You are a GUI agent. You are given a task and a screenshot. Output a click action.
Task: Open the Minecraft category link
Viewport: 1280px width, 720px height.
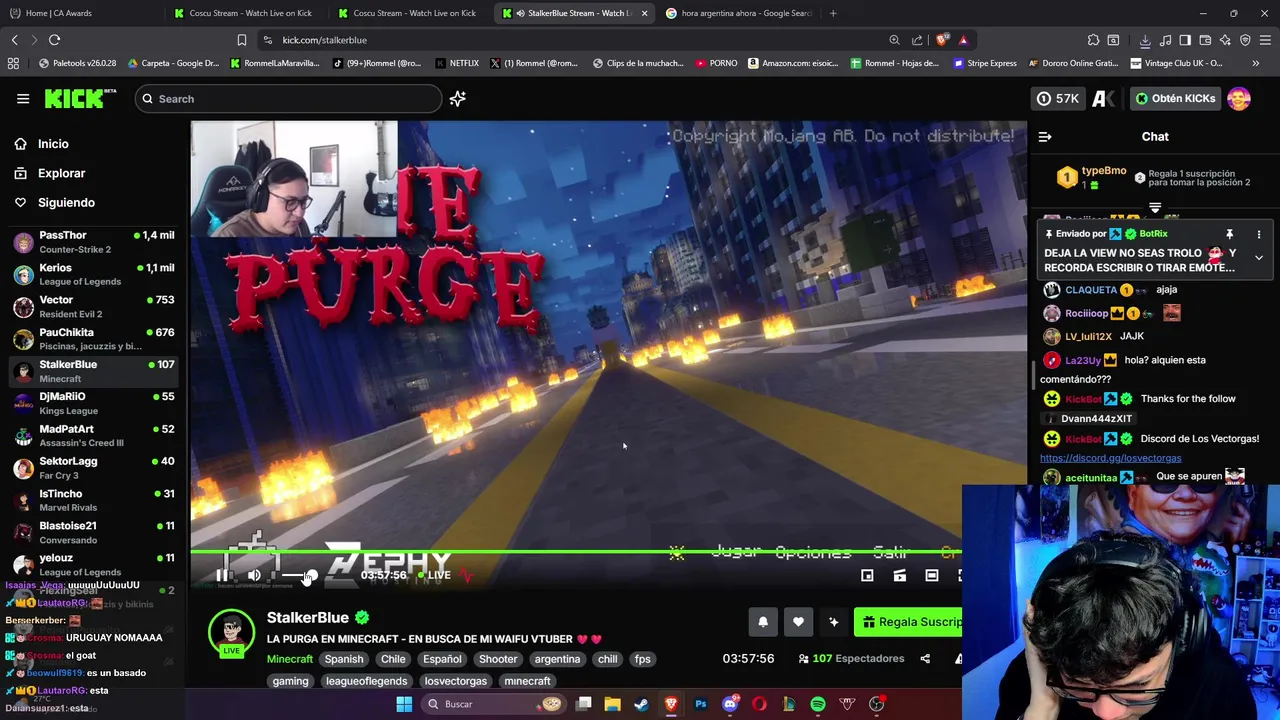click(290, 659)
